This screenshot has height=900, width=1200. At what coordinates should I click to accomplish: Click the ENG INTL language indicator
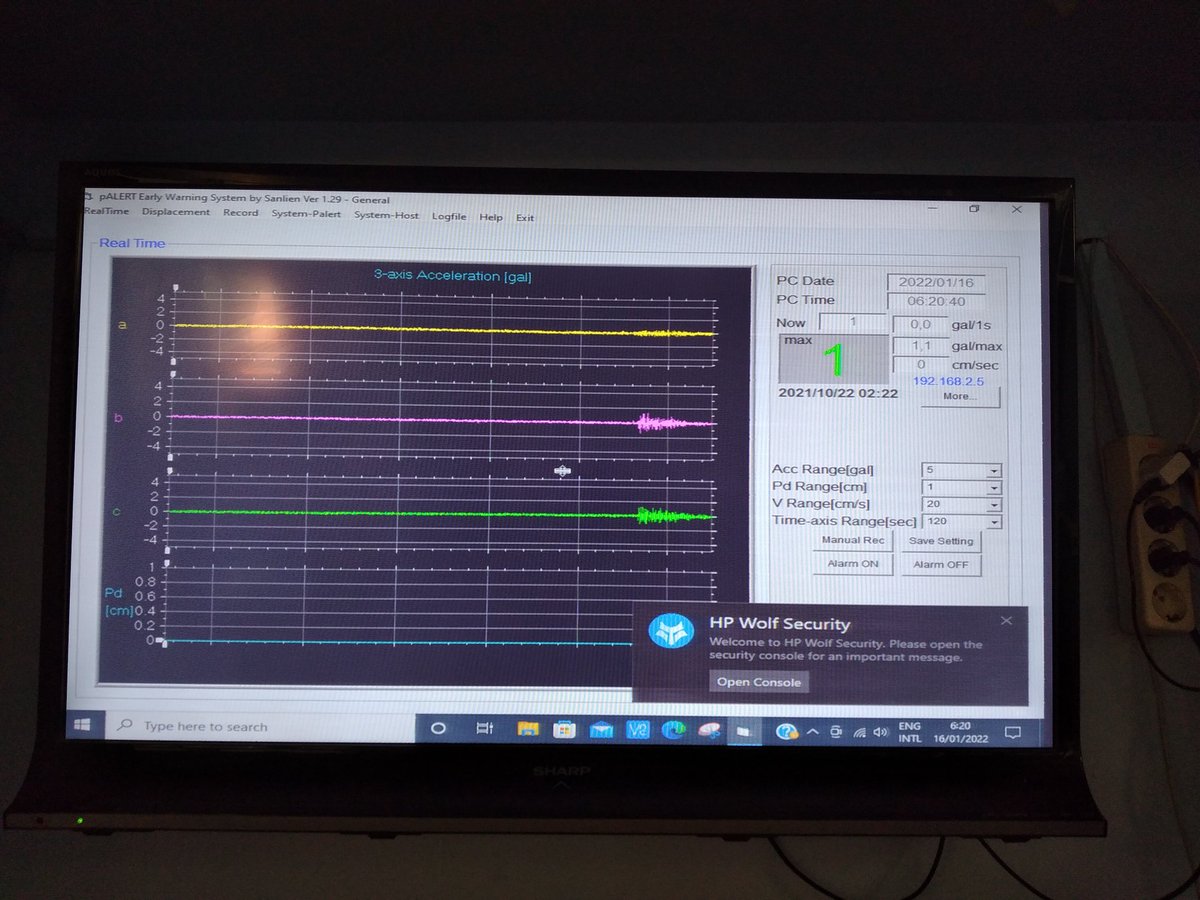pos(910,733)
